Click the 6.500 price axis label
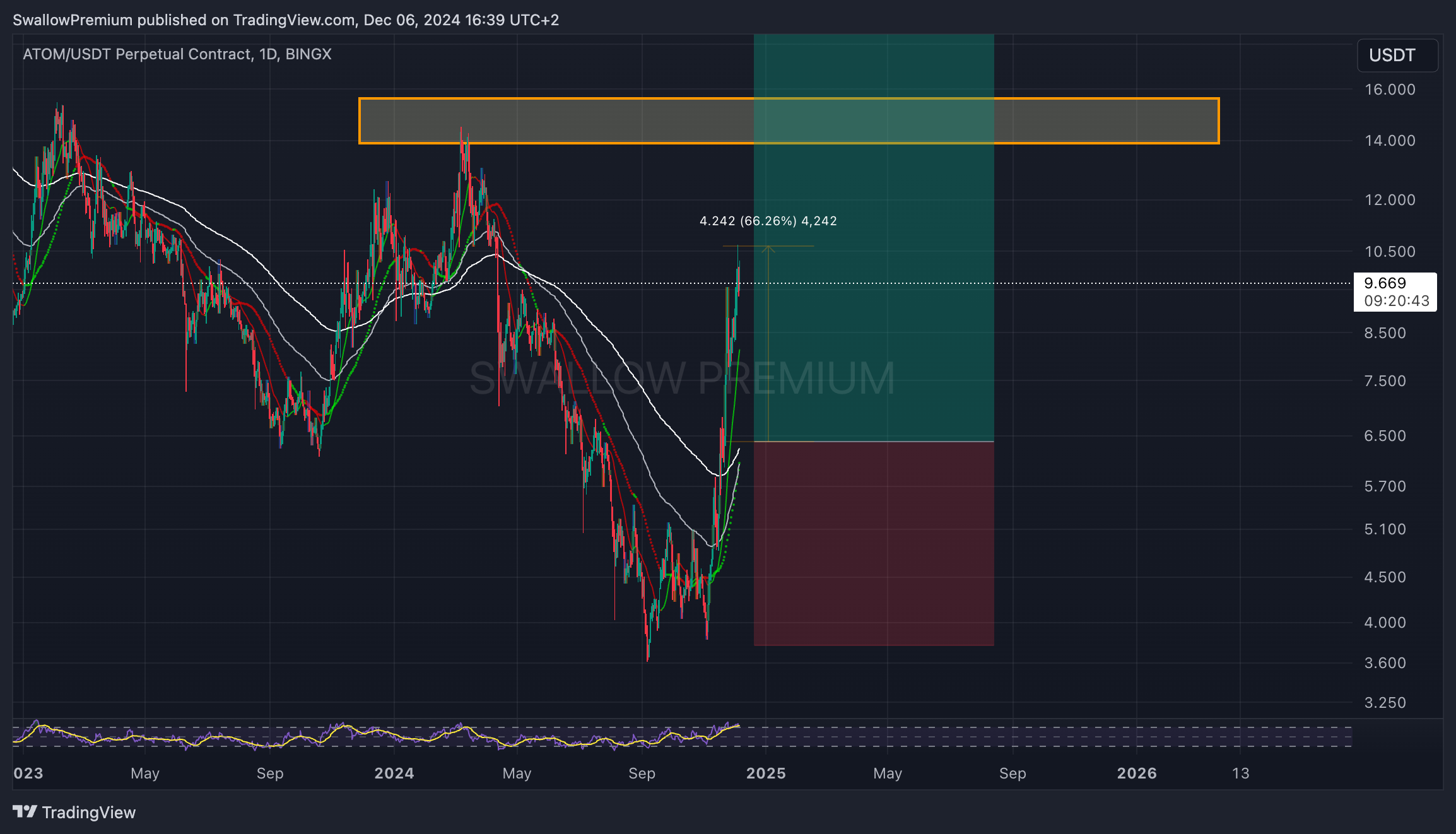This screenshot has height=834, width=1456. (x=1385, y=436)
